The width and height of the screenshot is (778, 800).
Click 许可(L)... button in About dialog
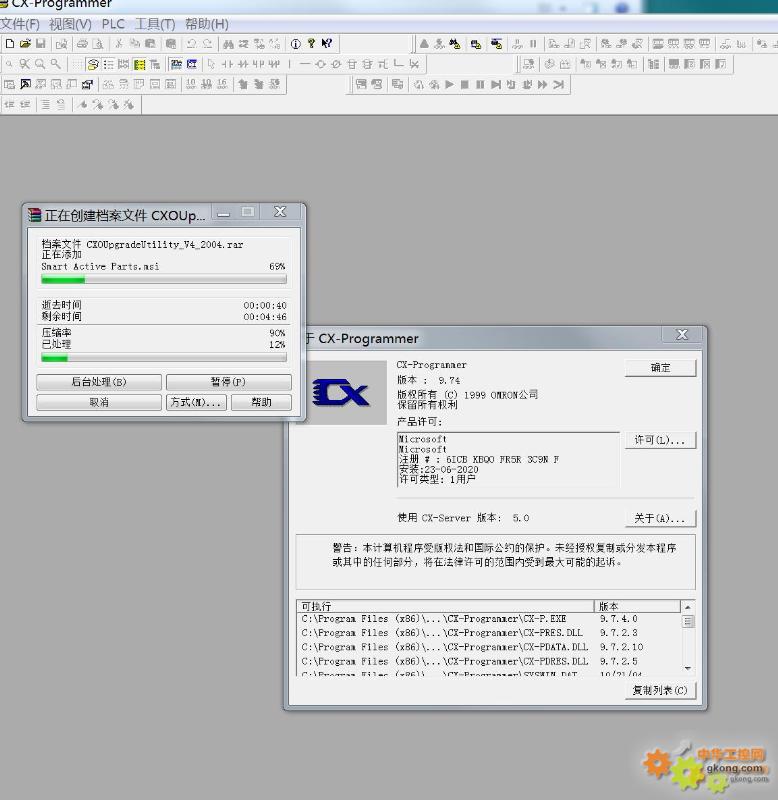(x=660, y=440)
